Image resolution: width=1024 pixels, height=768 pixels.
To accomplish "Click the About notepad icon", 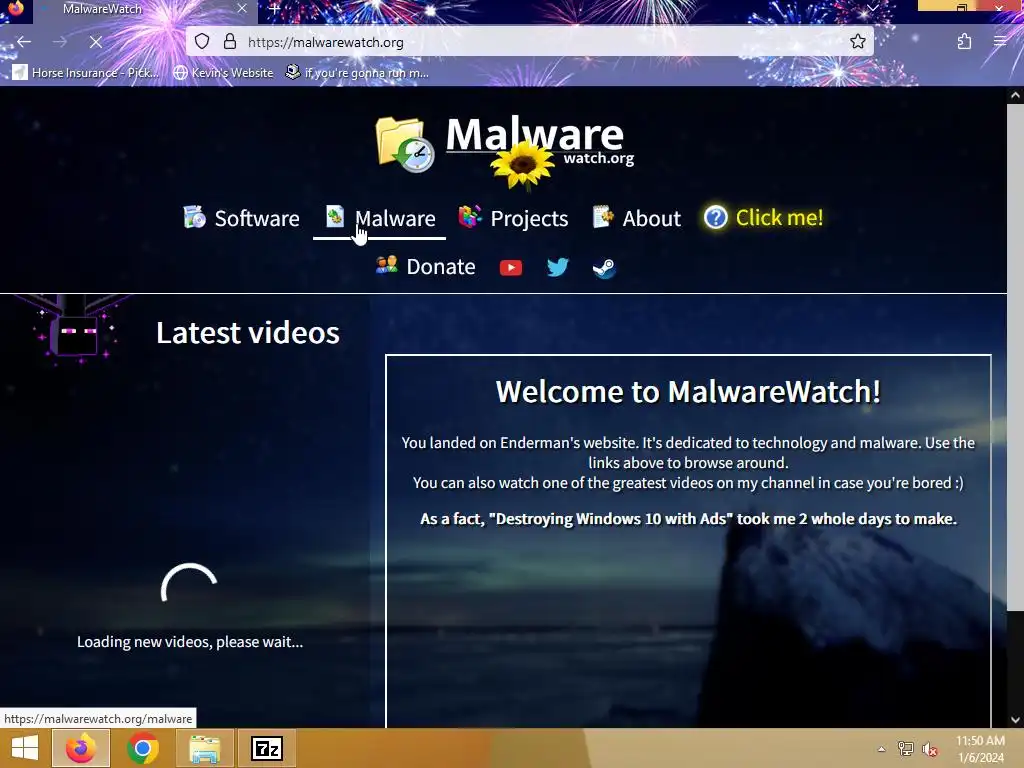I will tap(603, 216).
